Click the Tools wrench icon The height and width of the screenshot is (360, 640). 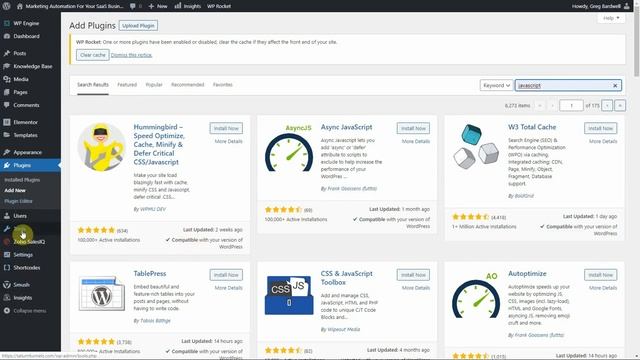click(7, 229)
